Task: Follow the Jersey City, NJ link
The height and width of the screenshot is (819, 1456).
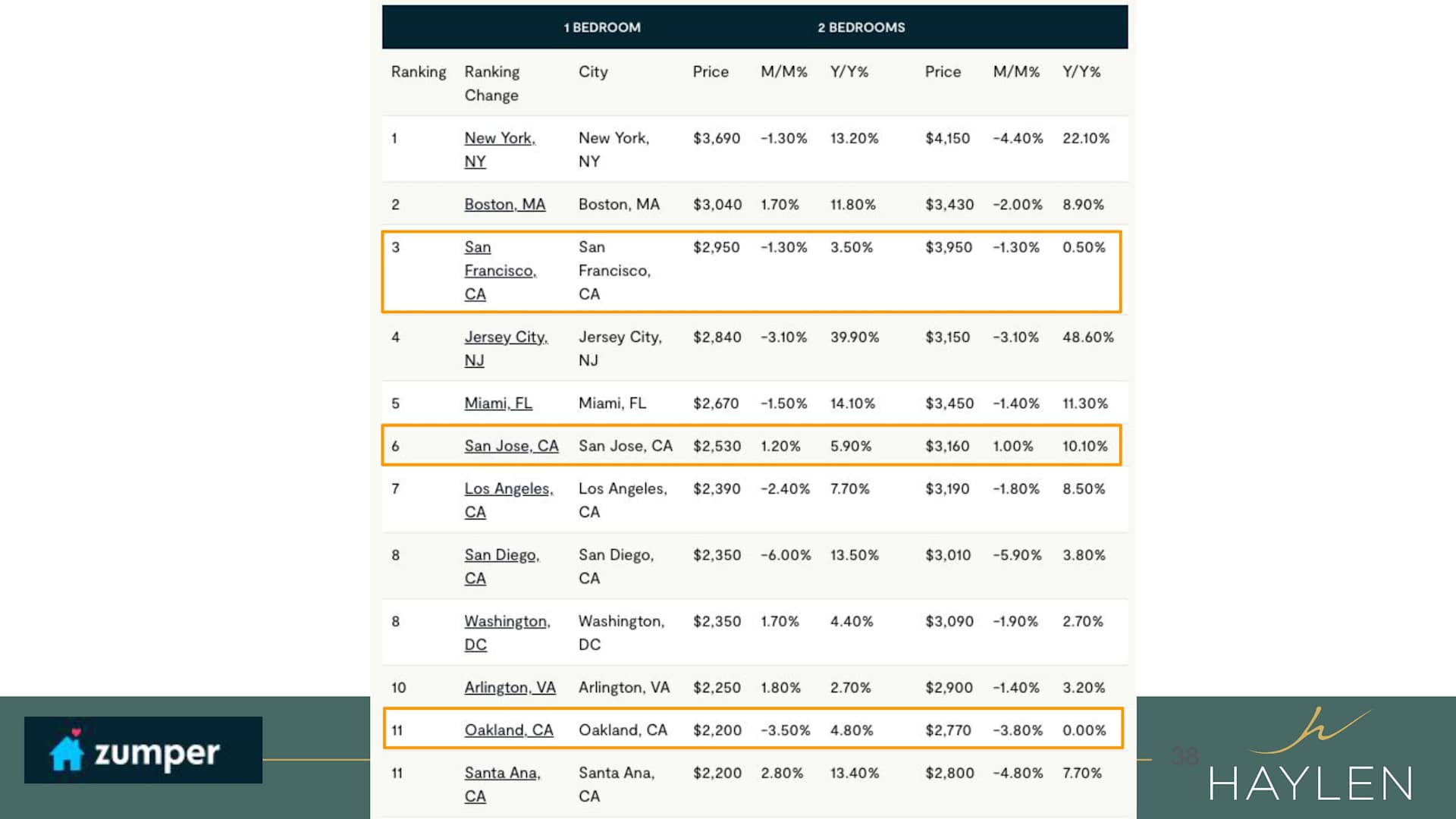Action: pos(505,337)
